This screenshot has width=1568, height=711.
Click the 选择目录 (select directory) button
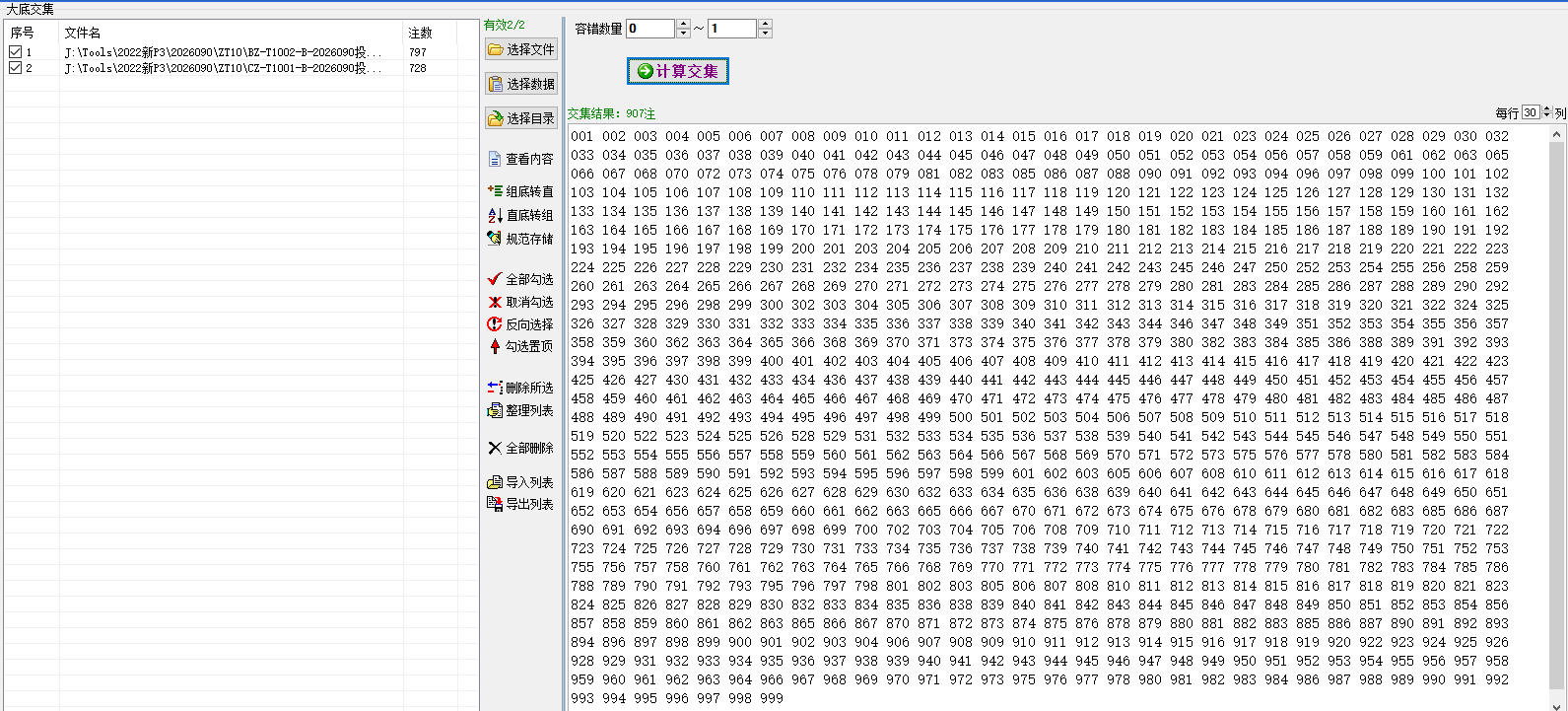click(x=521, y=118)
